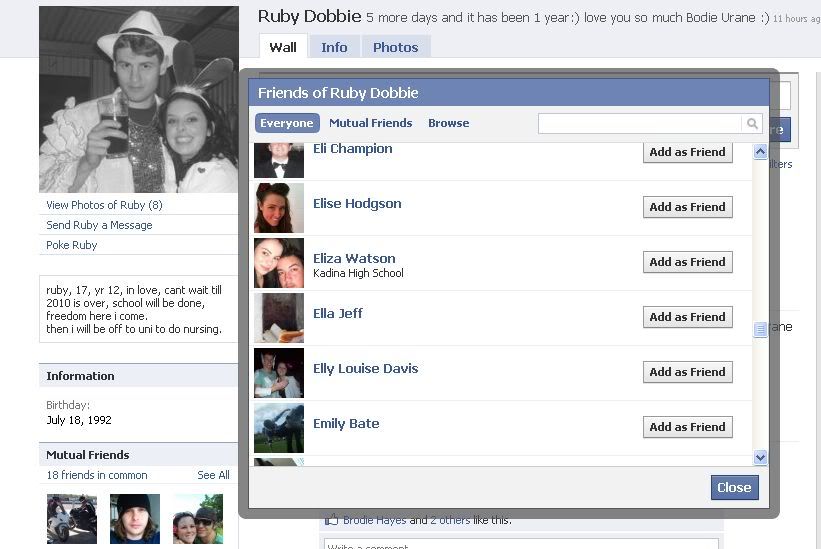The width and height of the screenshot is (821, 549).
Task: Click the friends search input field
Action: pyautogui.click(x=640, y=124)
